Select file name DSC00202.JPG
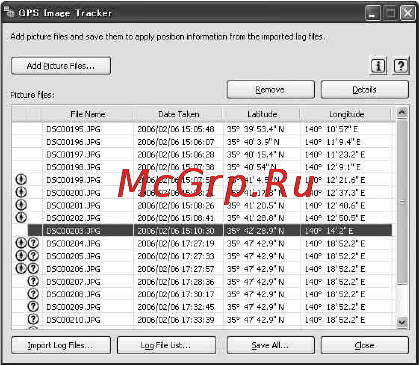 coord(73,218)
